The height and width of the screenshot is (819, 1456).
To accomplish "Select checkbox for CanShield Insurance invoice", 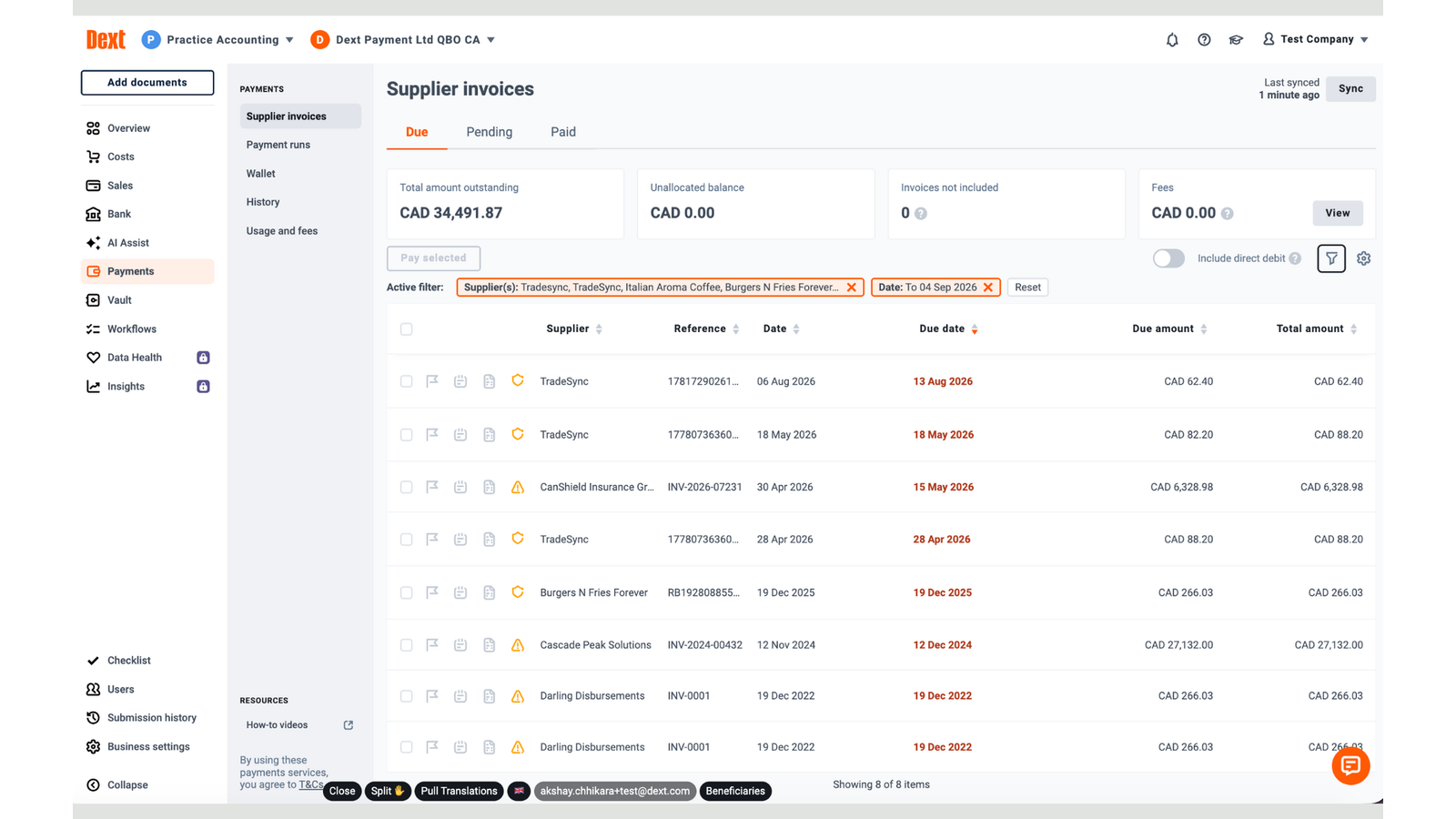I will pos(407,488).
